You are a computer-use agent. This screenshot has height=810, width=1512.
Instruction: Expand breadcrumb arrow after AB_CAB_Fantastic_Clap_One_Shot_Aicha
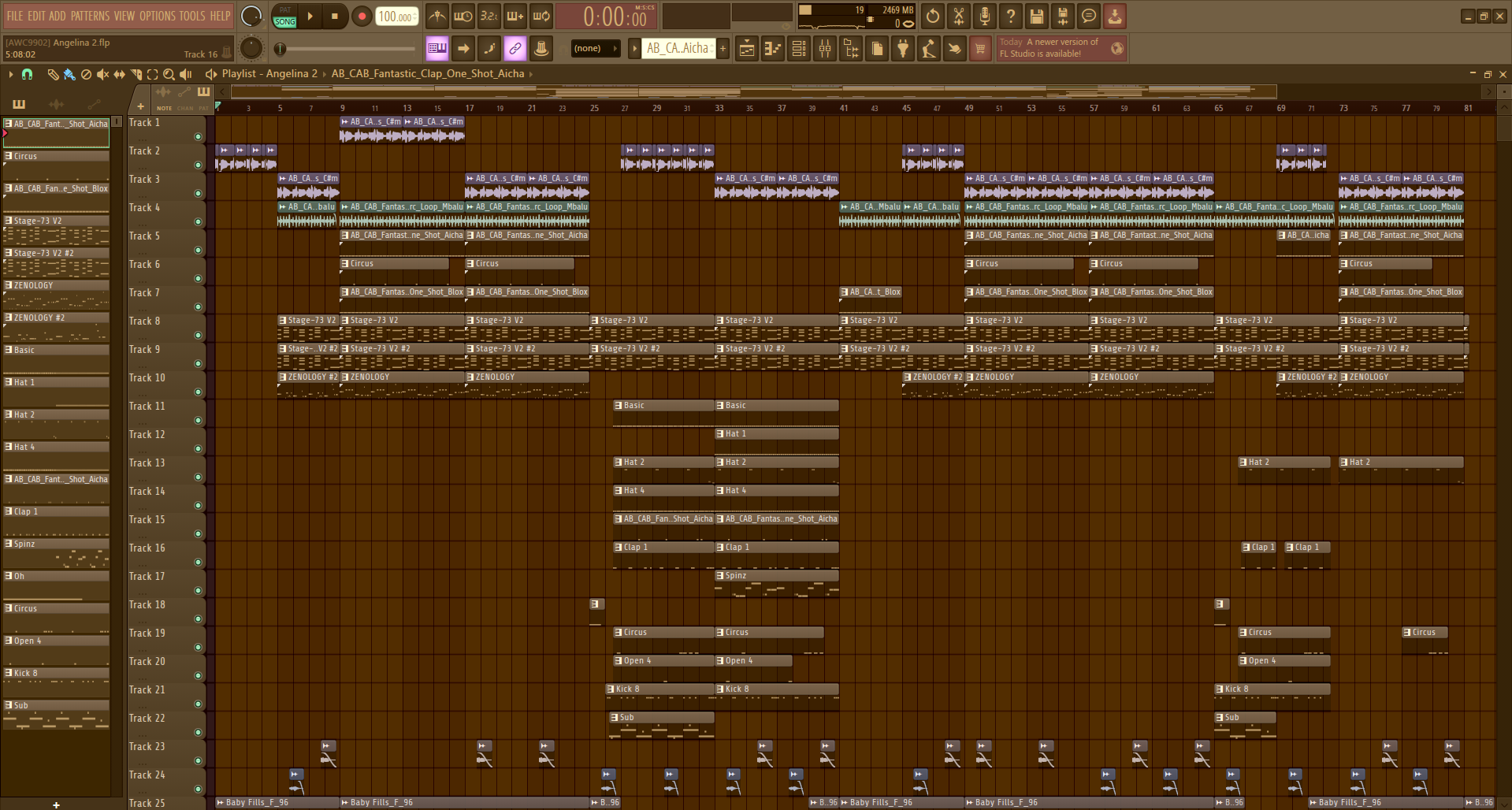(530, 74)
